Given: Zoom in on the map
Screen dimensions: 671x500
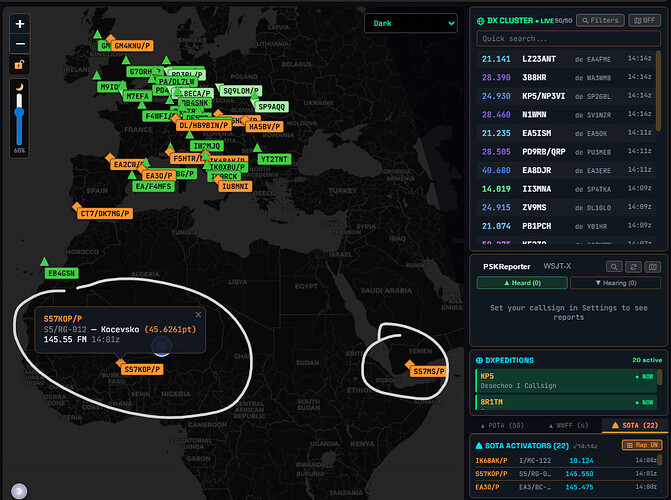Looking at the screenshot, I should 21,23.
